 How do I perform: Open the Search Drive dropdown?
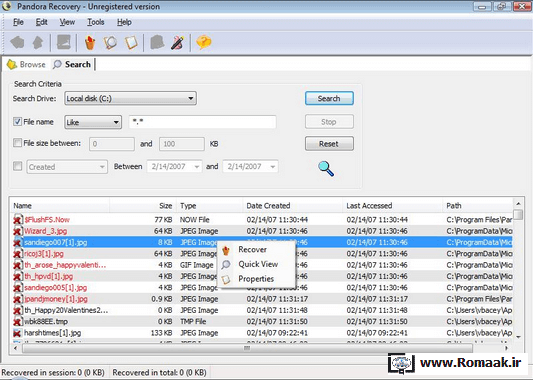point(131,99)
